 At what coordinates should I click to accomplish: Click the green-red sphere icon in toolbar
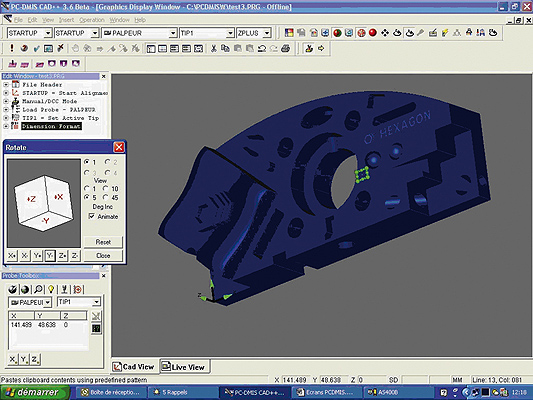click(337, 33)
